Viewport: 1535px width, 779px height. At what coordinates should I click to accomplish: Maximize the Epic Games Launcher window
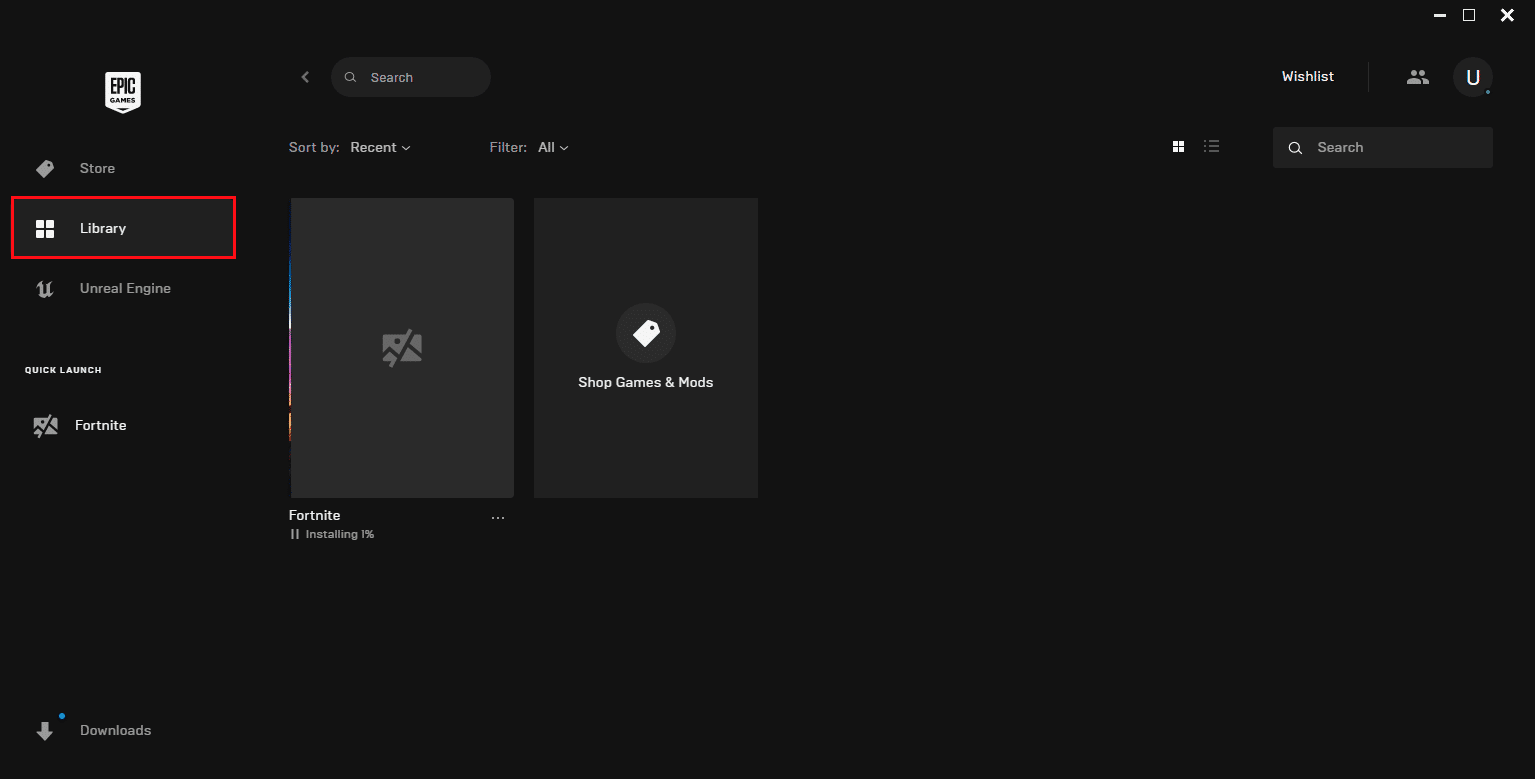tap(1469, 15)
